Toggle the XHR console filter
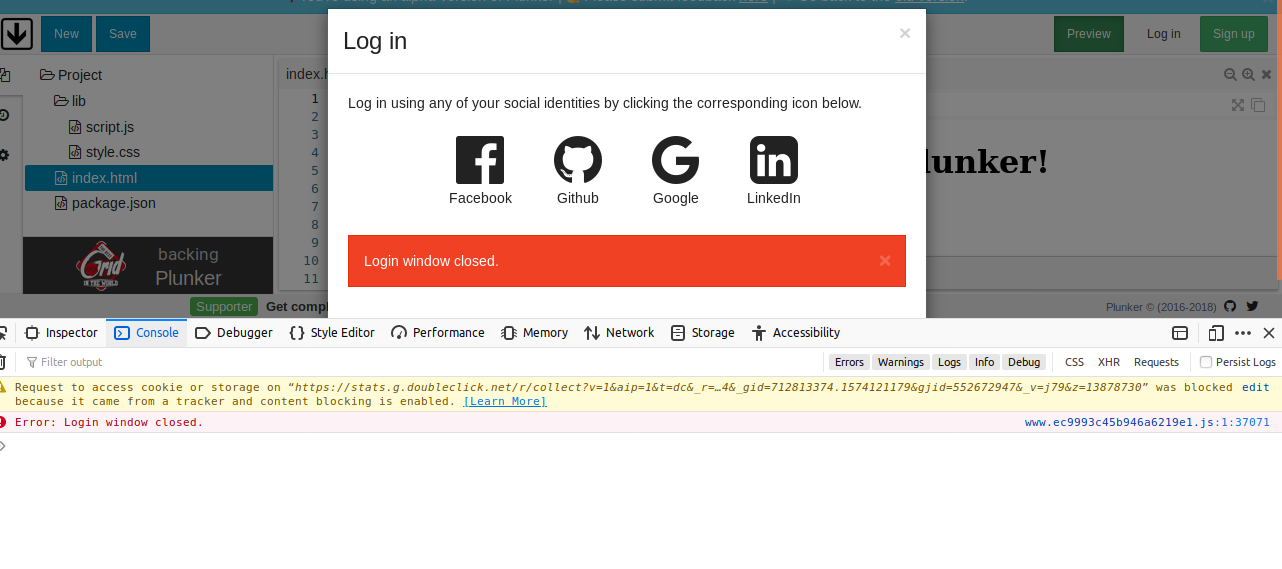This screenshot has height=569, width=1282. coord(1109,362)
